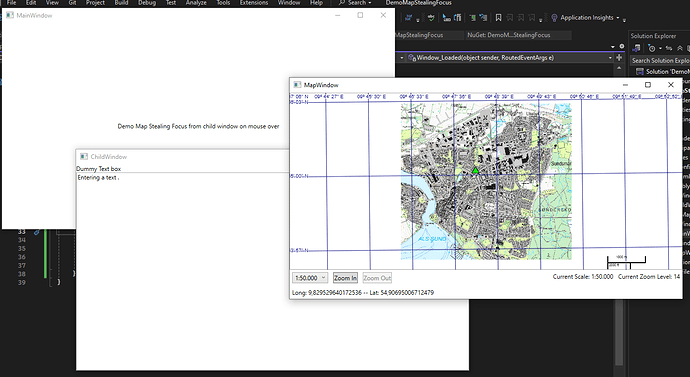Open the Extensions menu
Viewport: 690px width, 377px height.
(x=253, y=3)
